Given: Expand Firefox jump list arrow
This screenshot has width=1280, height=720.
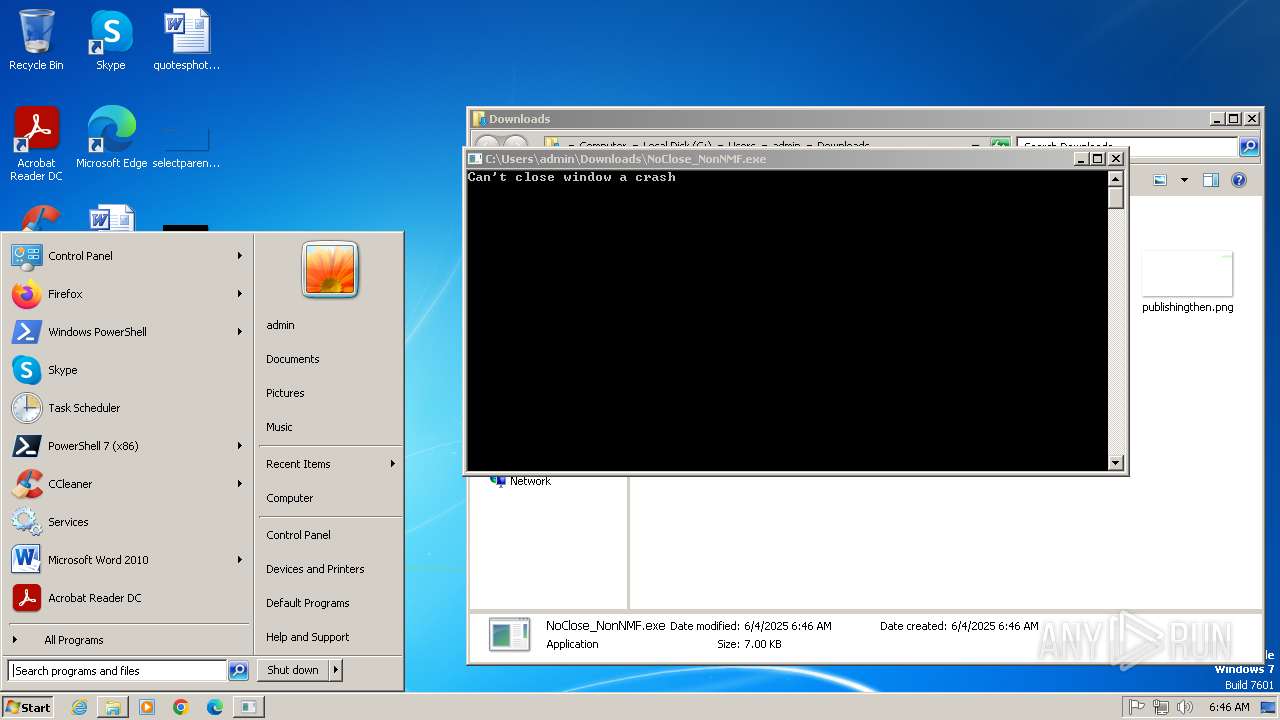Looking at the screenshot, I should 240,294.
